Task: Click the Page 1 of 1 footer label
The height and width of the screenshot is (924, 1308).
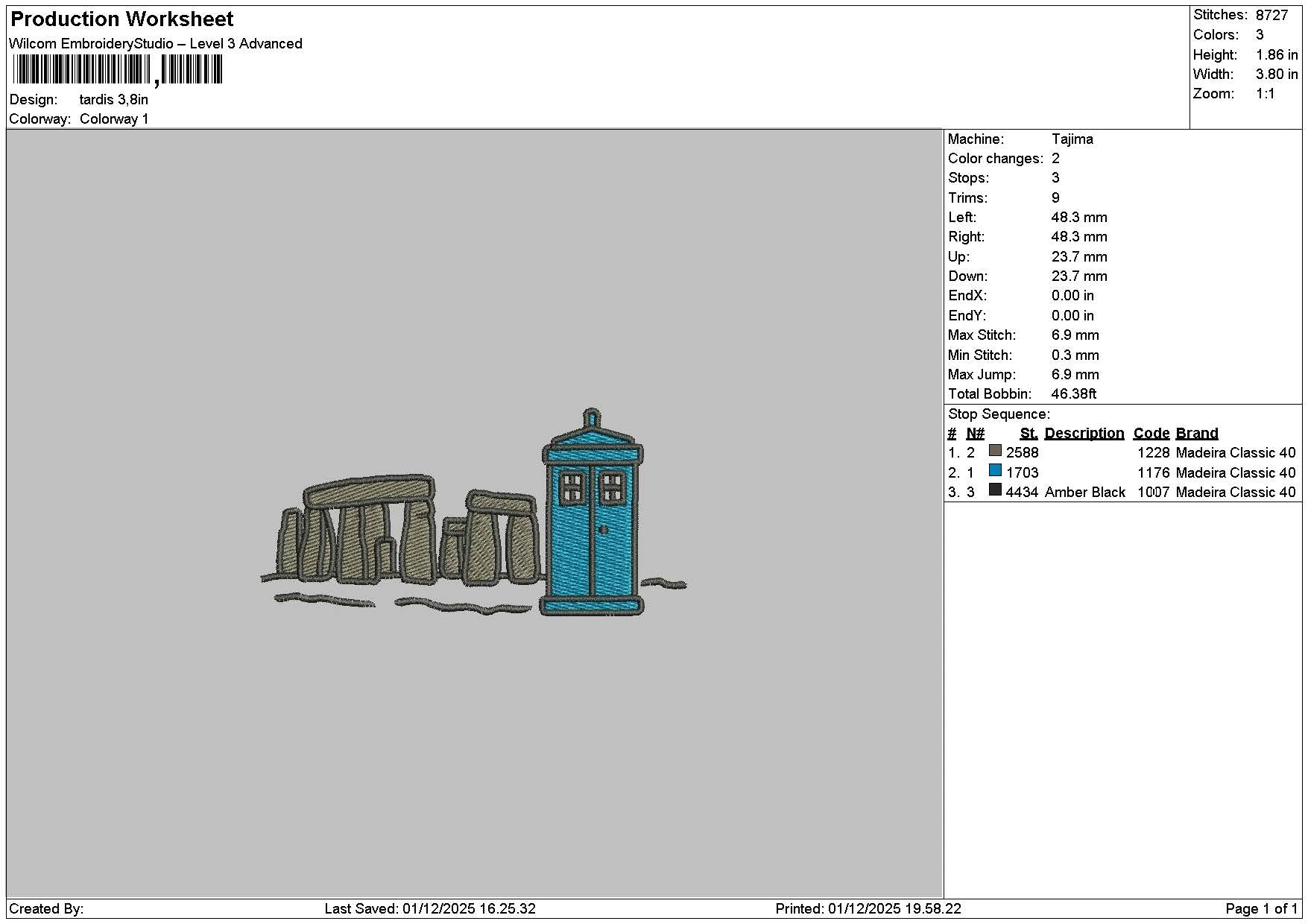Action: 1261,908
